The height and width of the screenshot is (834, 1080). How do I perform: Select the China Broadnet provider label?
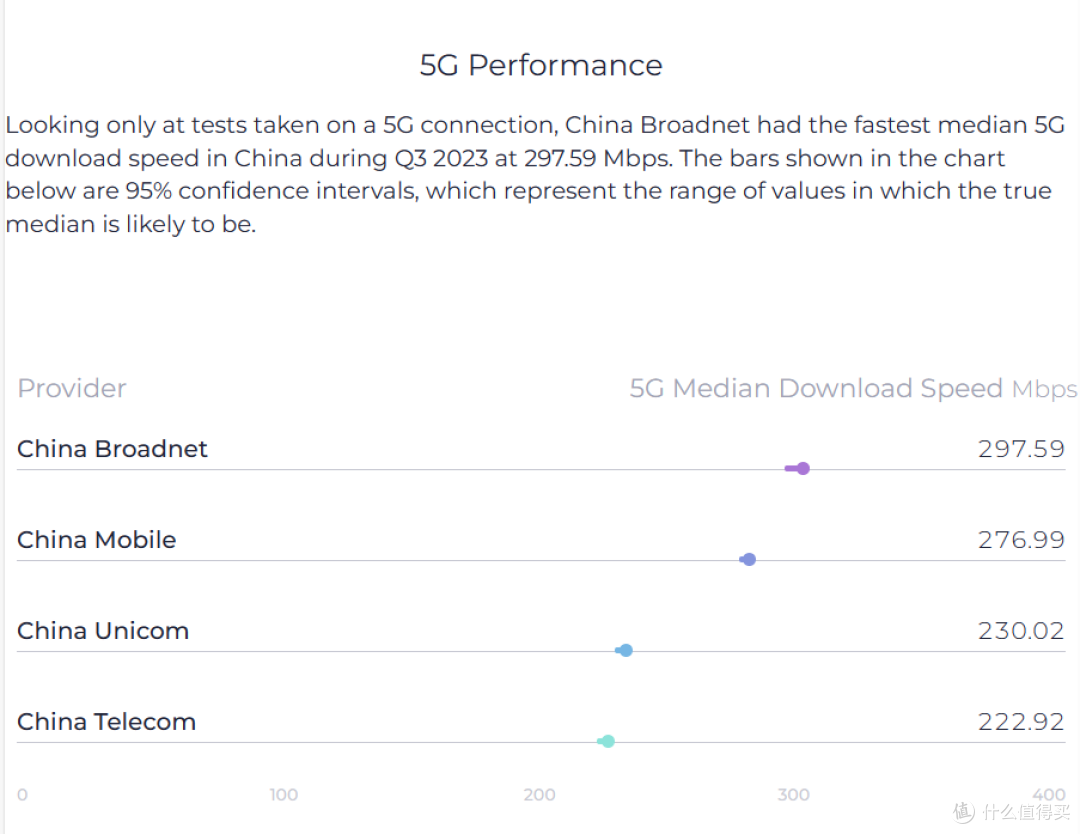(112, 448)
